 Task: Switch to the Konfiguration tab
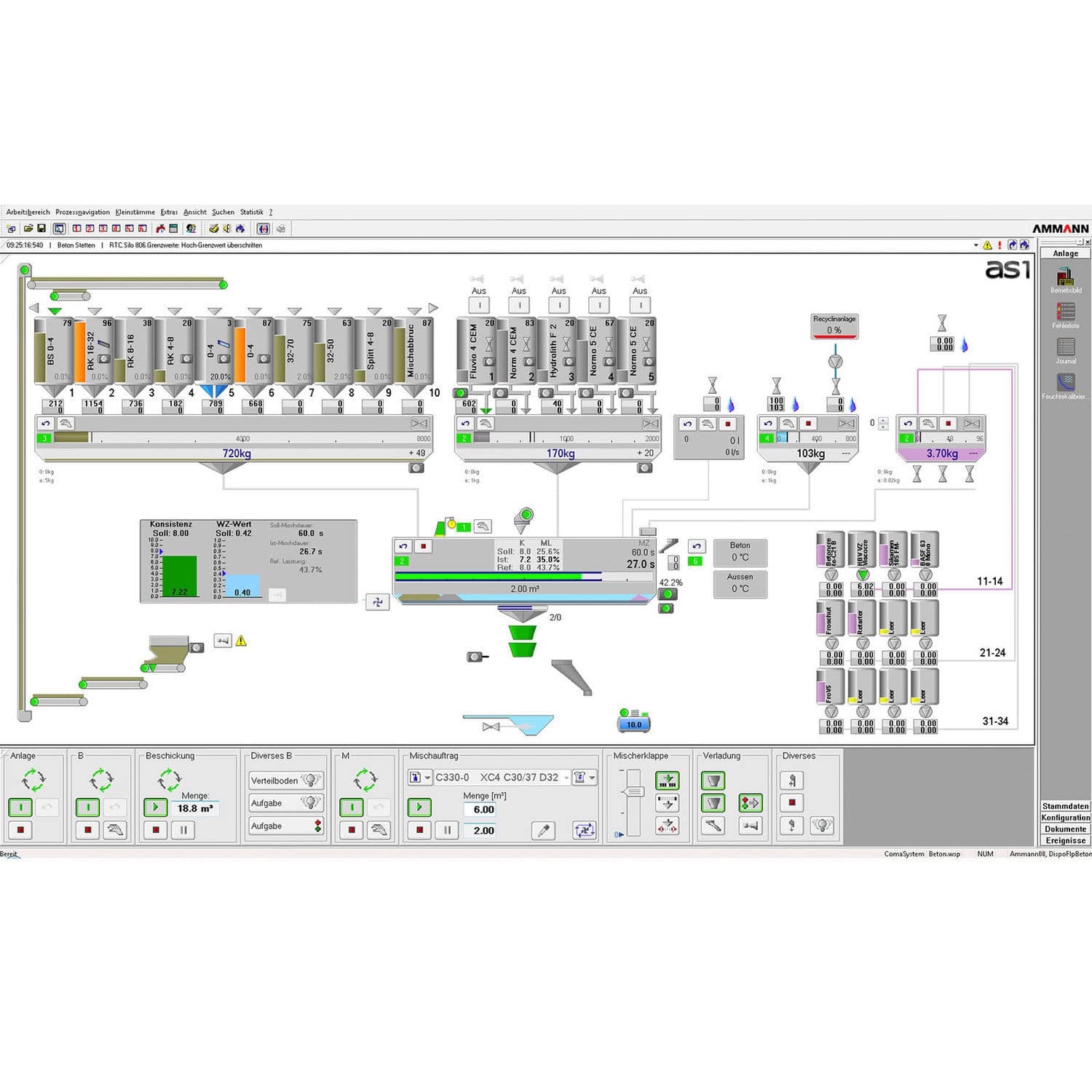click(1065, 818)
